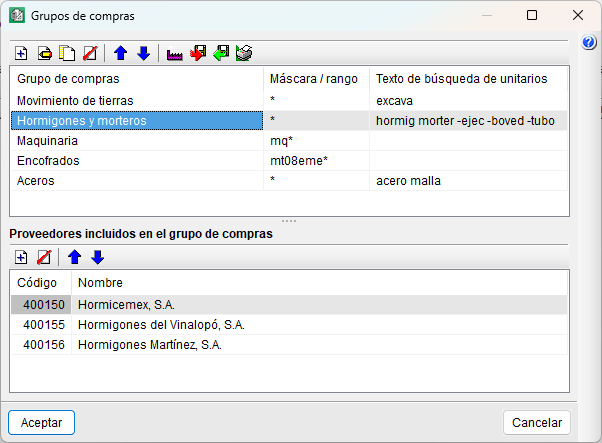
Task: Click the Código column header
Action: click(x=41, y=283)
